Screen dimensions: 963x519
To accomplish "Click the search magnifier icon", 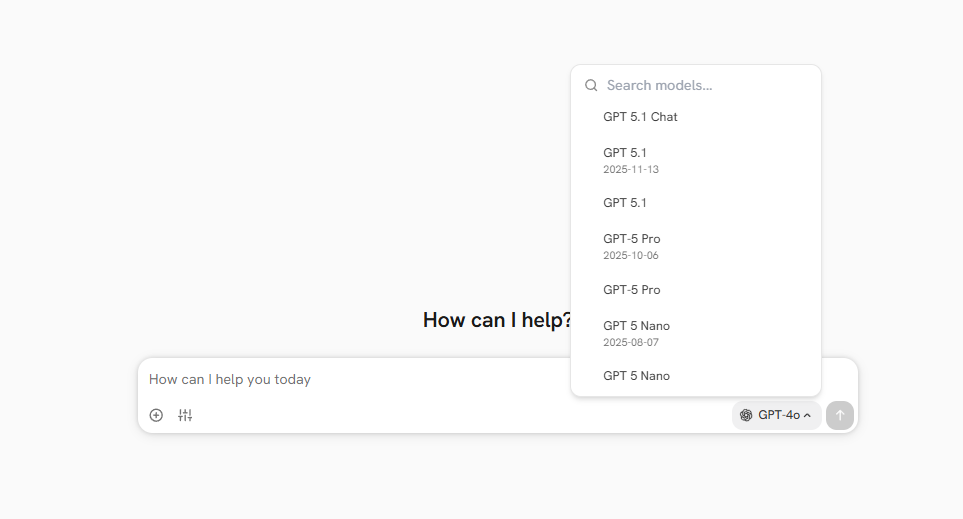I will tap(591, 86).
